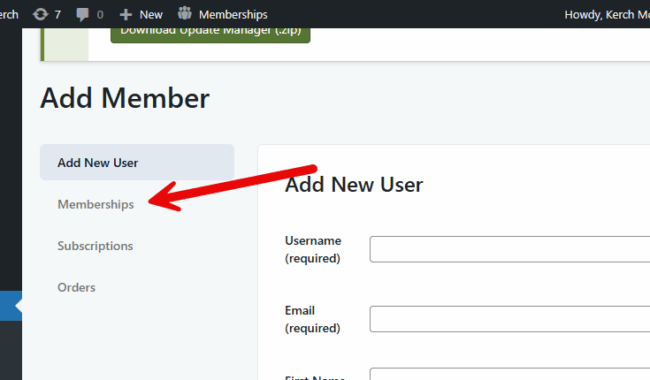Click the pending updates count 7

(x=58, y=15)
